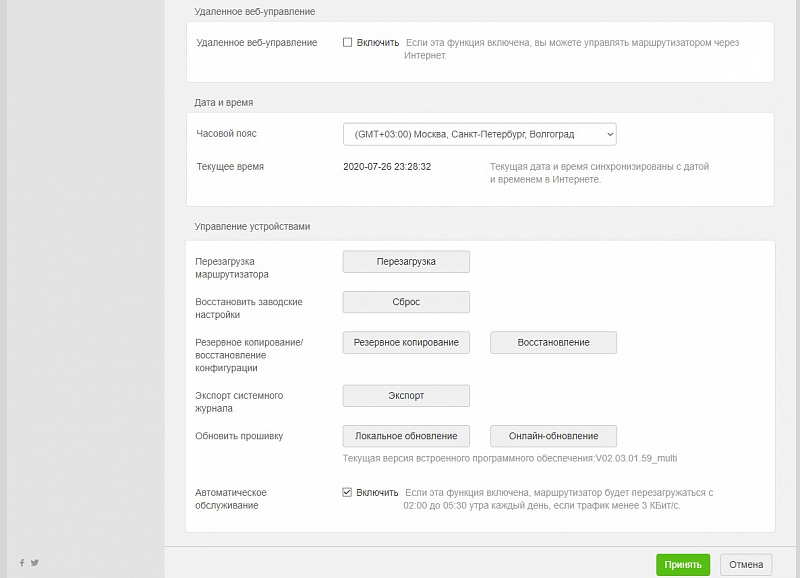Click the Текущее время label
The image size is (800, 578).
tap(230, 167)
